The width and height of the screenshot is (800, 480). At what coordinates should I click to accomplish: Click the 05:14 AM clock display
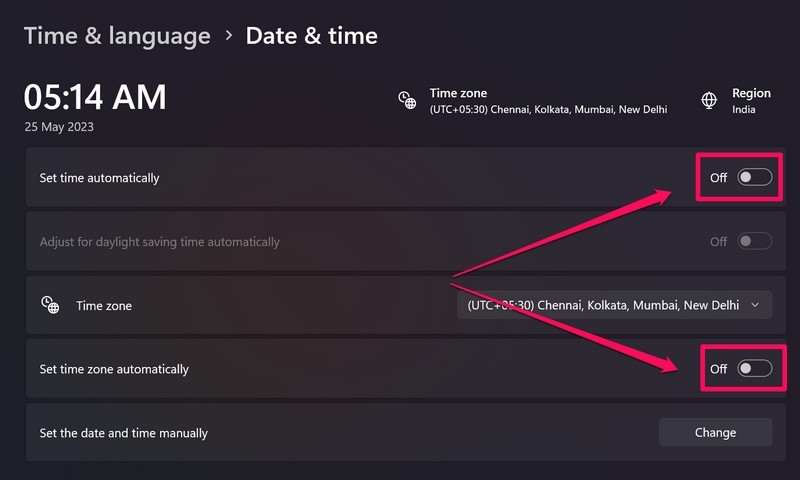click(x=95, y=97)
